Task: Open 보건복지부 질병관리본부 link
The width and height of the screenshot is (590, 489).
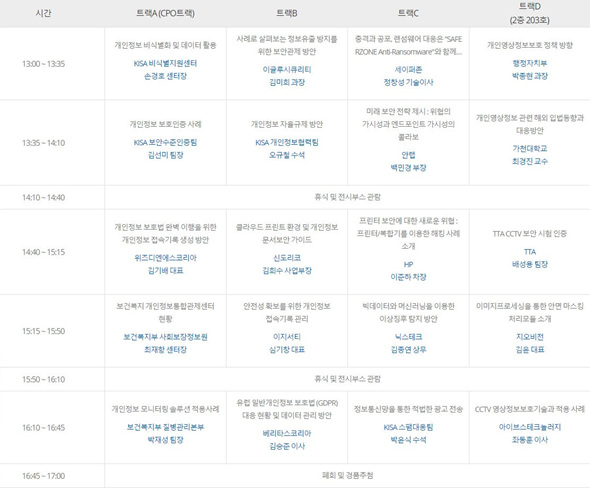Action: (x=165, y=427)
